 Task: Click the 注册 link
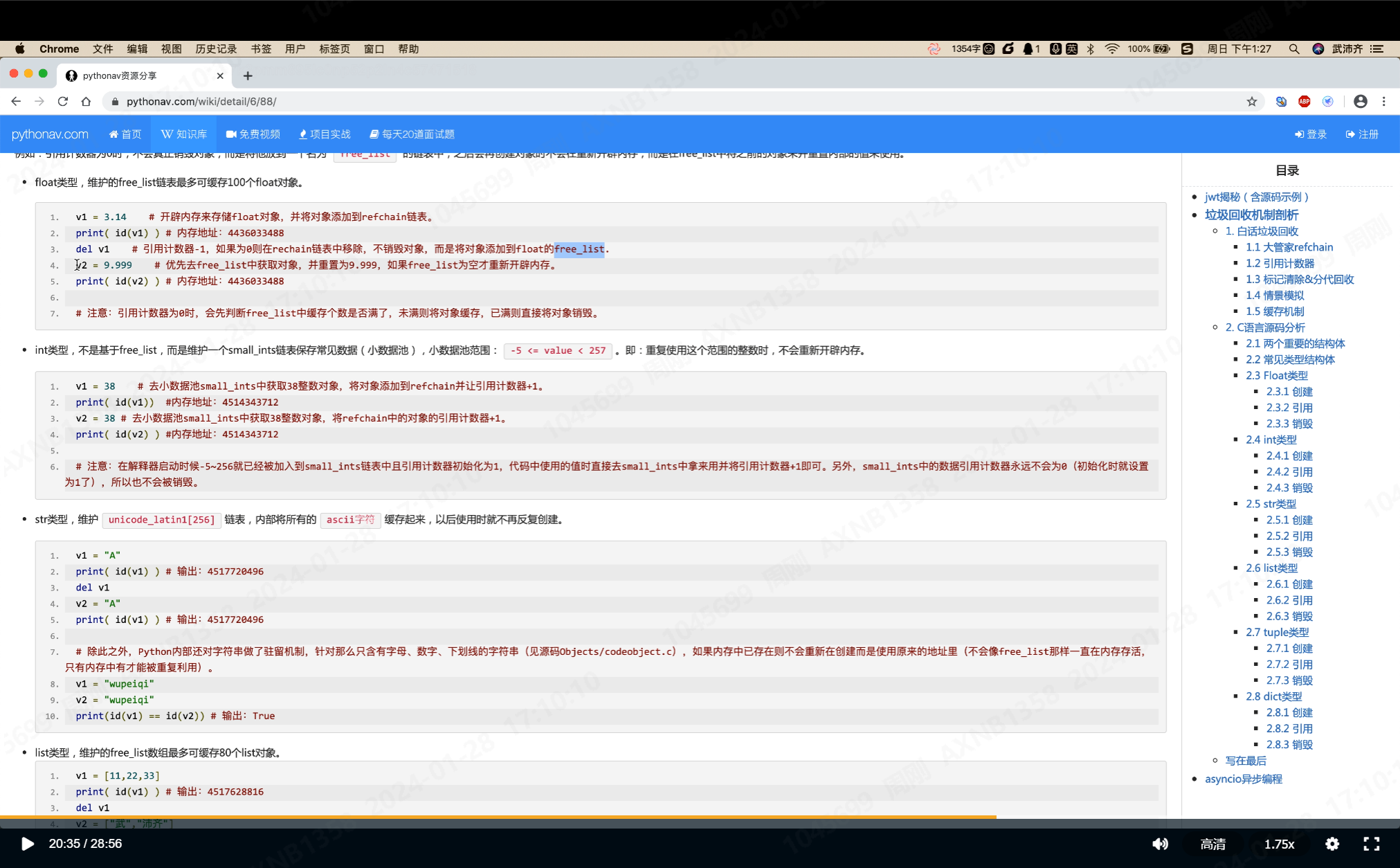coord(1362,134)
